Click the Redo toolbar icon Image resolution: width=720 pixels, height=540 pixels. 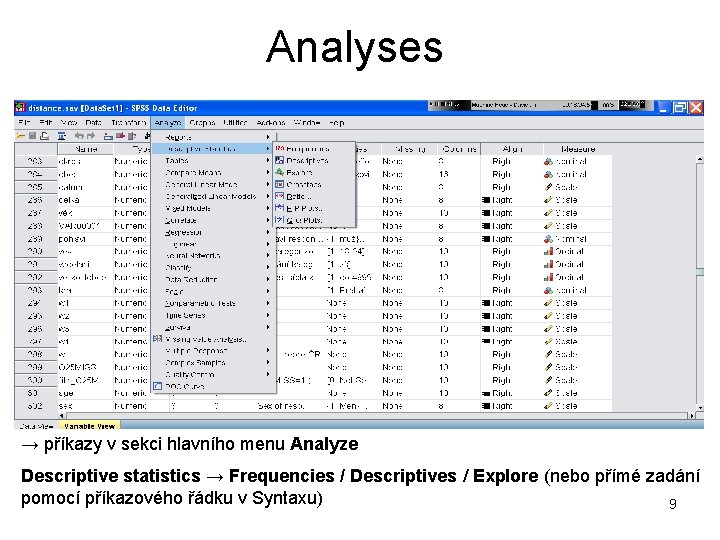pyautogui.click(x=91, y=136)
